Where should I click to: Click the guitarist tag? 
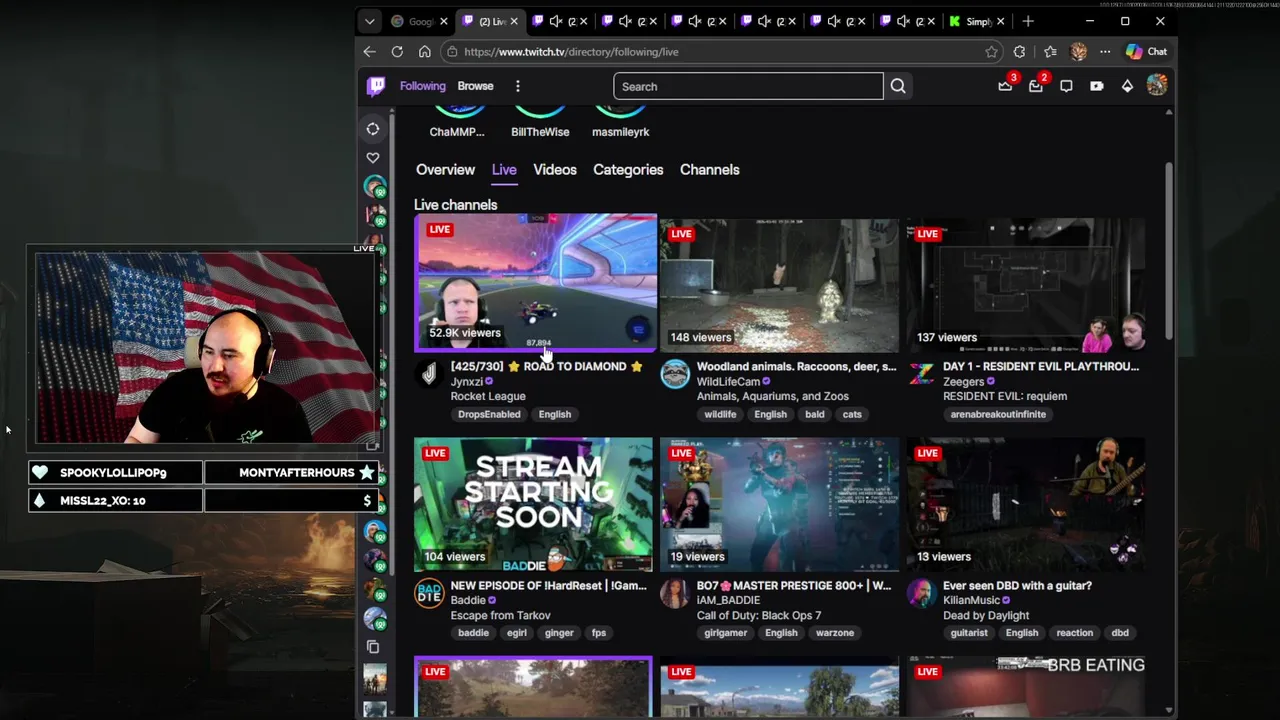click(x=969, y=633)
